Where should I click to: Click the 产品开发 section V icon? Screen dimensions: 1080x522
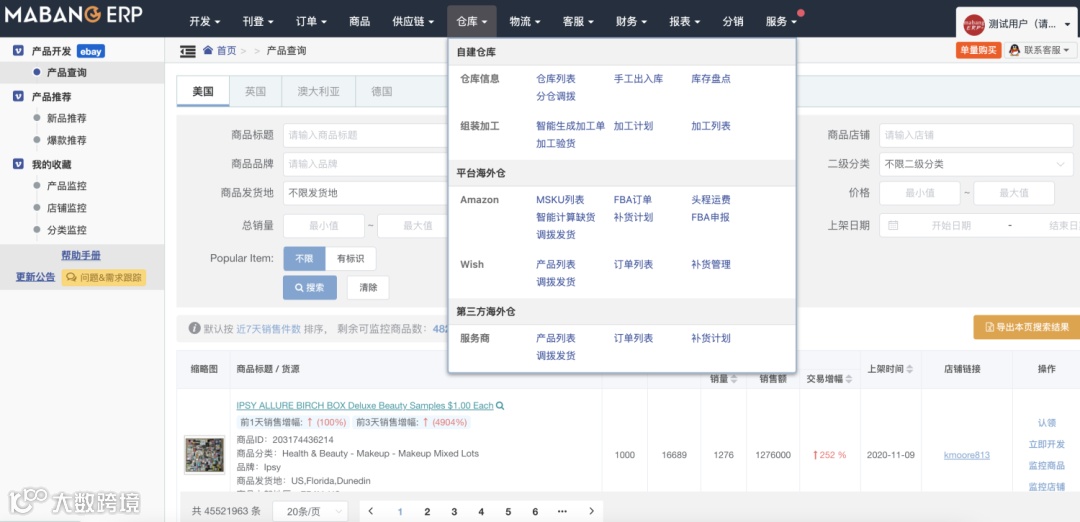tap(19, 51)
